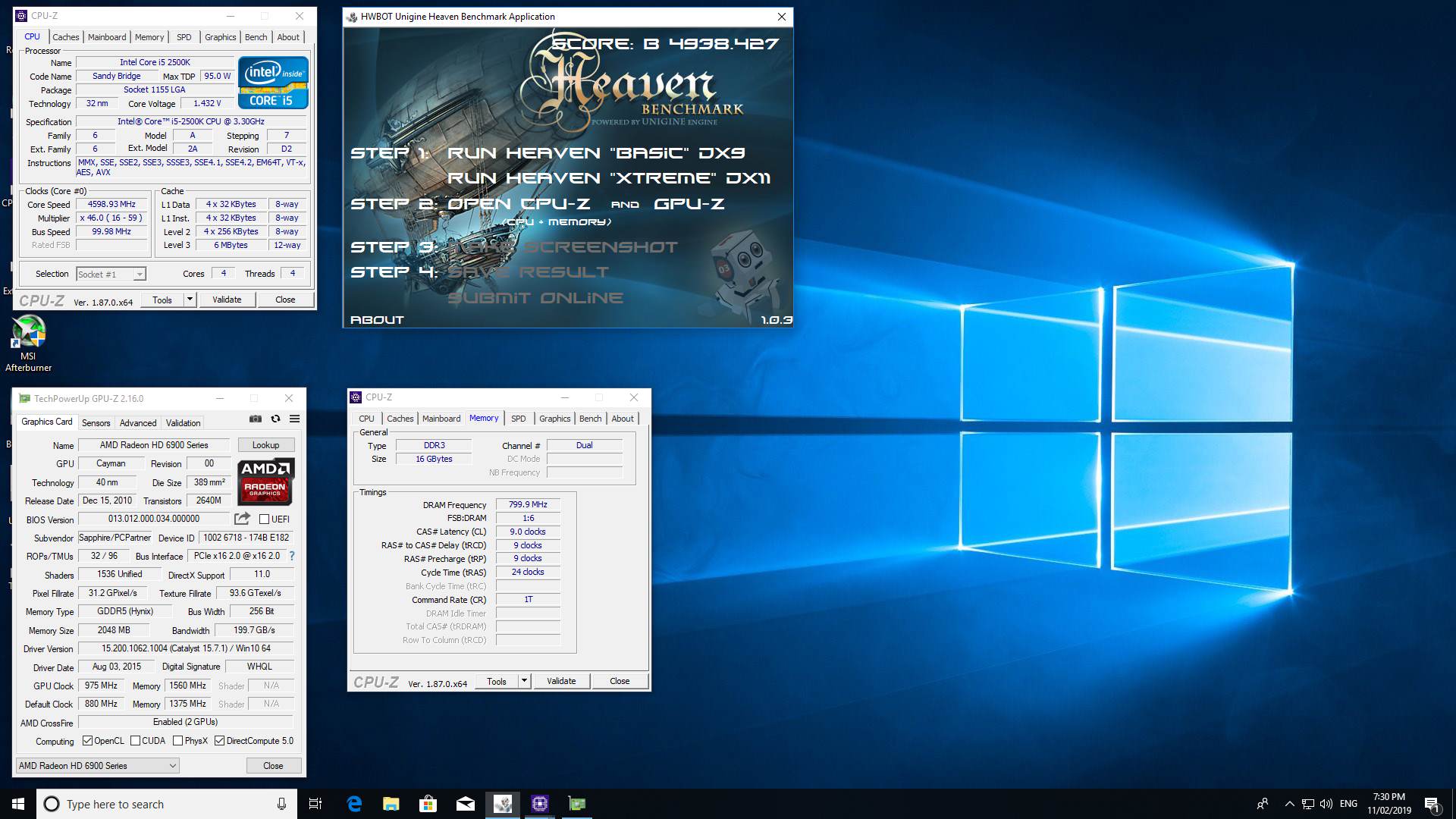Click Submit Online in Heaven app
This screenshot has height=819, width=1456.
point(535,298)
